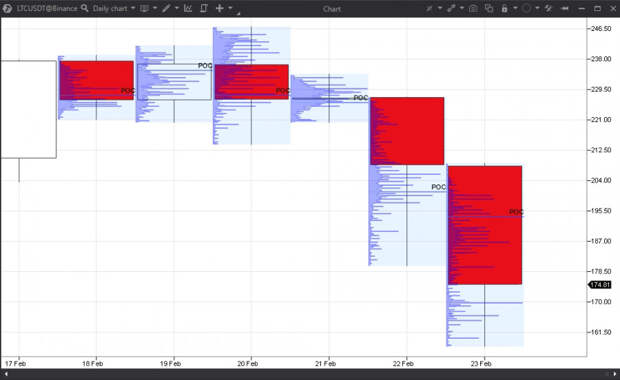Click the right scroll arrow at bottom
This screenshot has height=380, width=620.
pos(614,374)
